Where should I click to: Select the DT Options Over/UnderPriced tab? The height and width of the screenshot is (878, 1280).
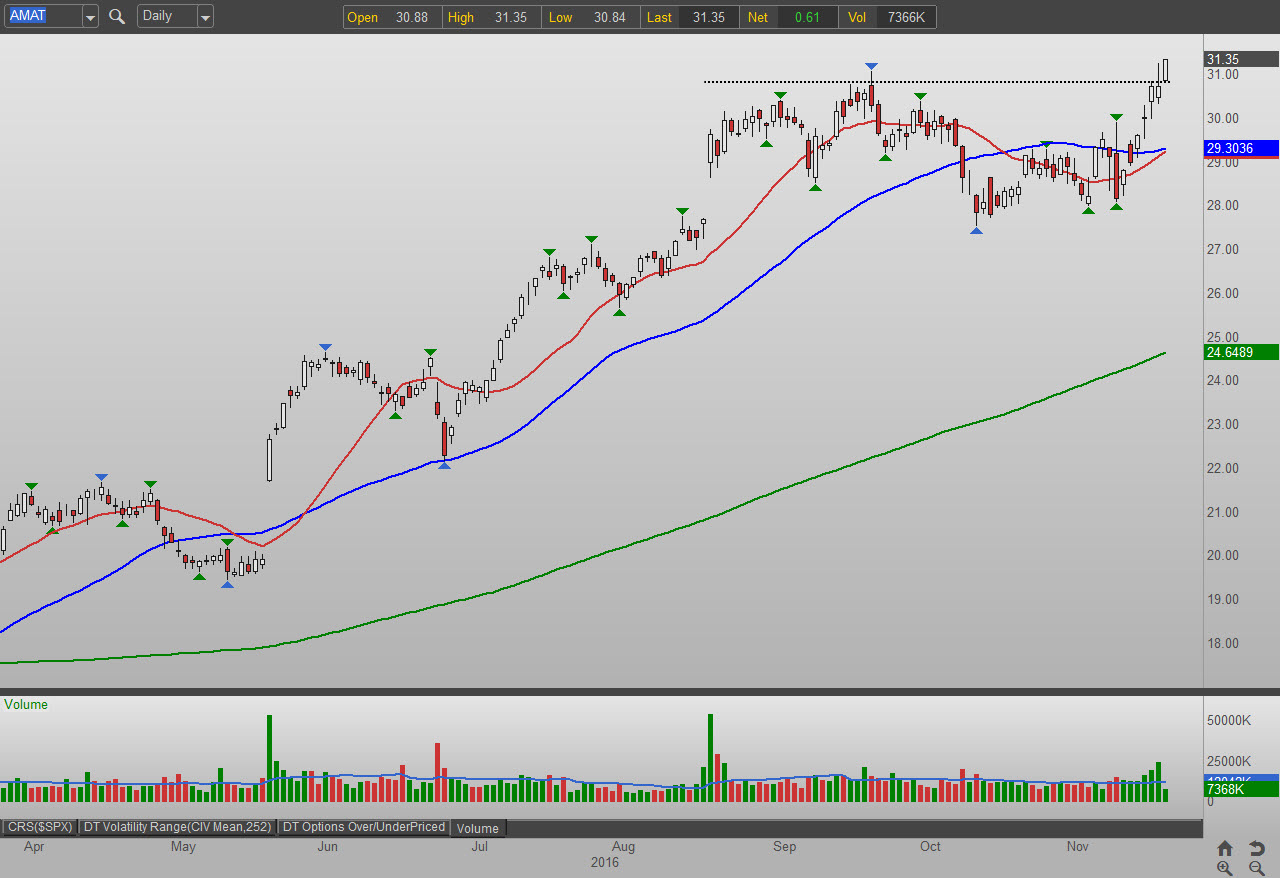click(363, 827)
